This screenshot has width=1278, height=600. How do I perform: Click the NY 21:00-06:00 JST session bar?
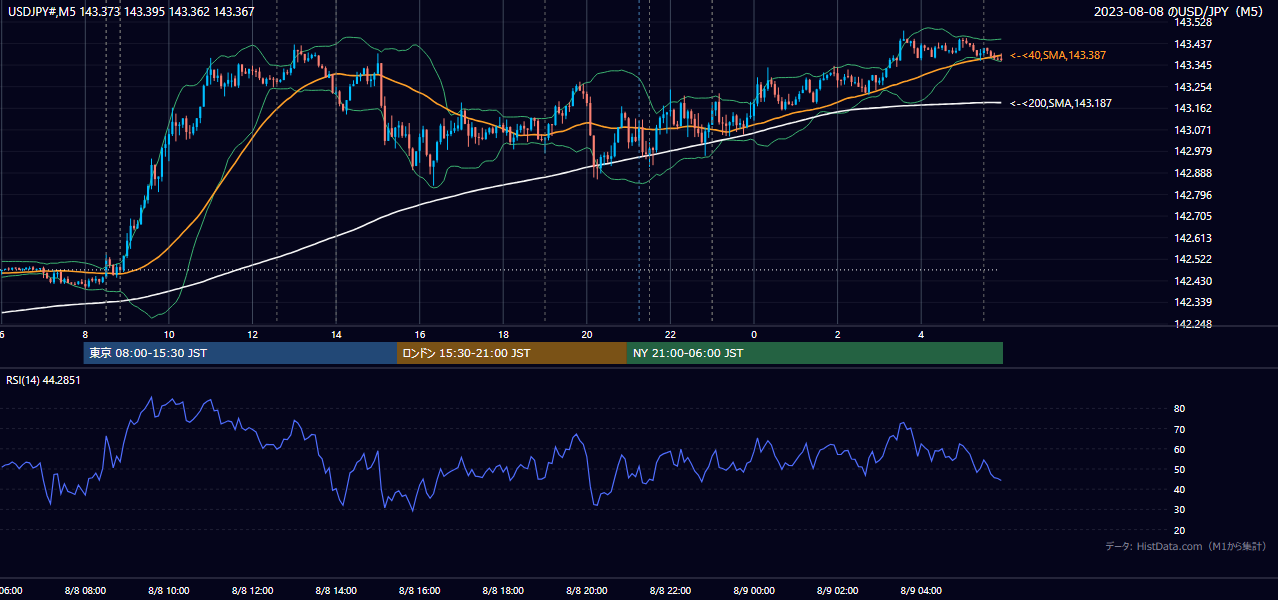815,353
